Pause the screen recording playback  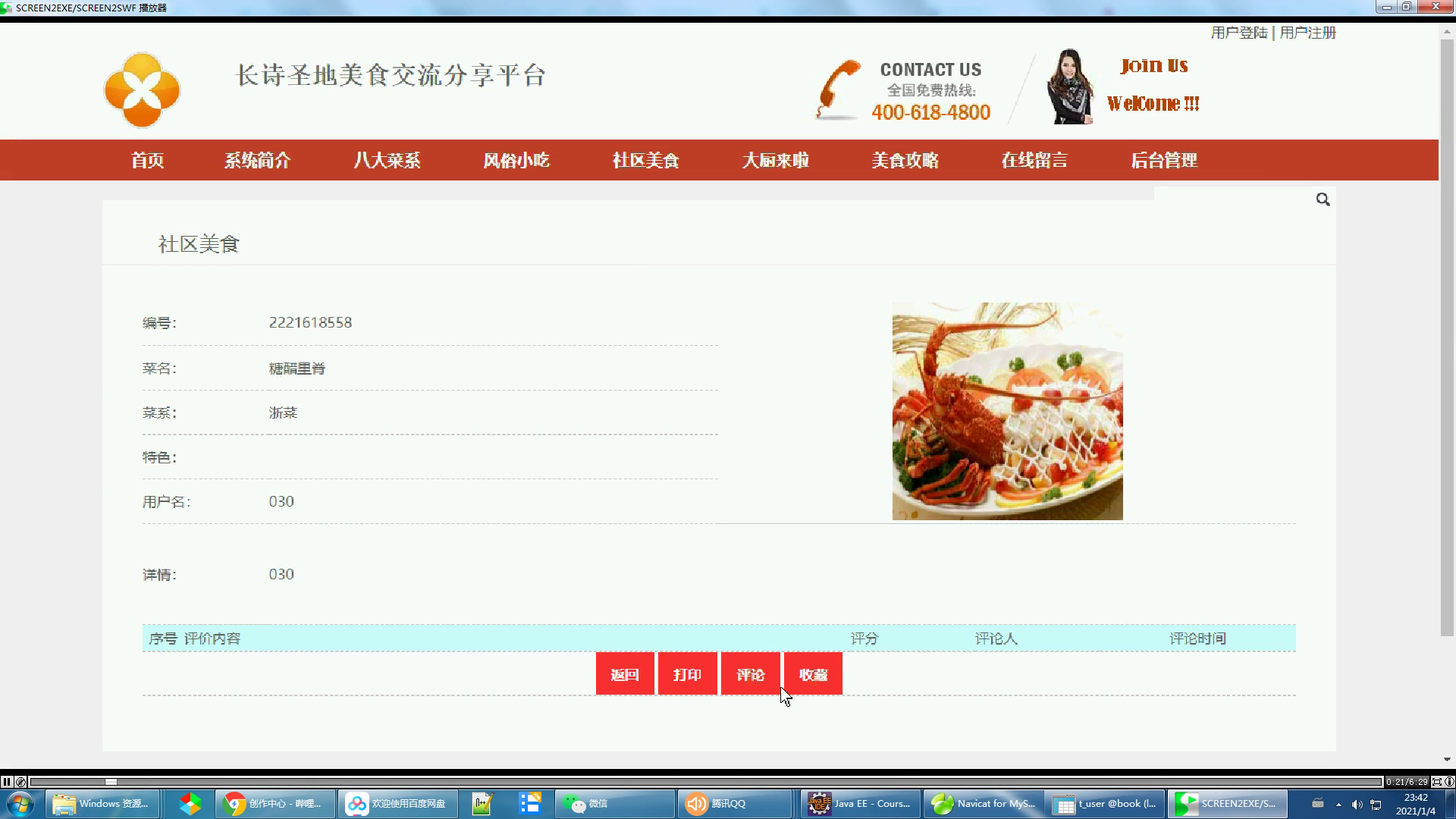(7, 781)
